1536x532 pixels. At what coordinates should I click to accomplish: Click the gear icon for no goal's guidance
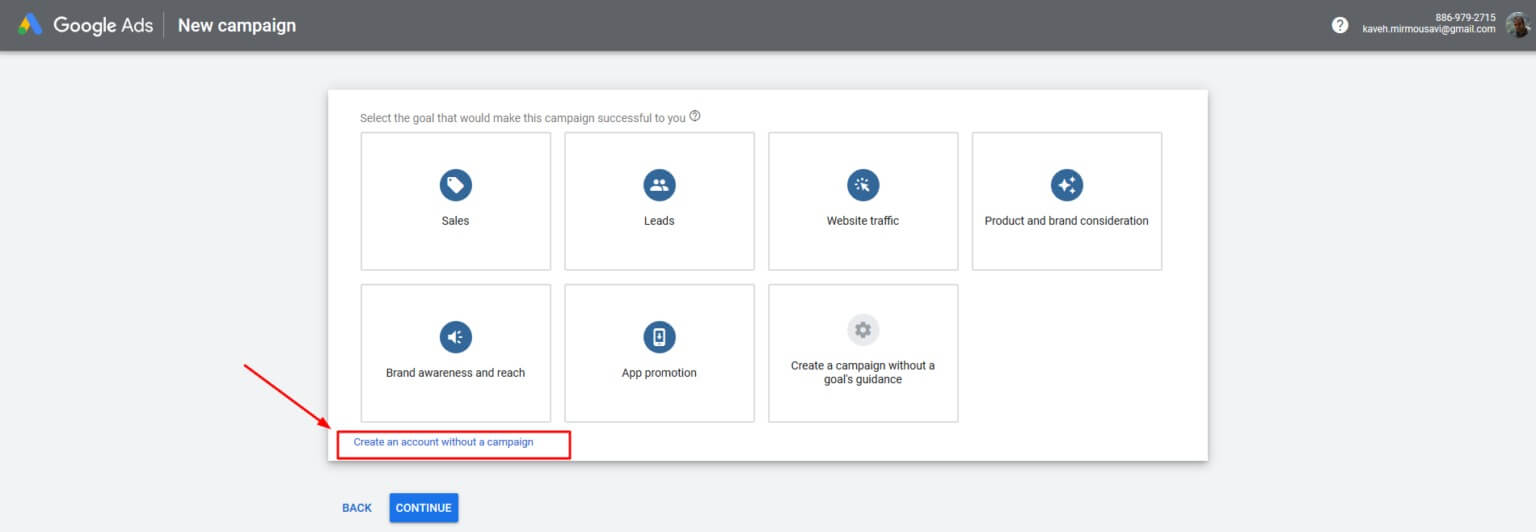[x=863, y=330]
